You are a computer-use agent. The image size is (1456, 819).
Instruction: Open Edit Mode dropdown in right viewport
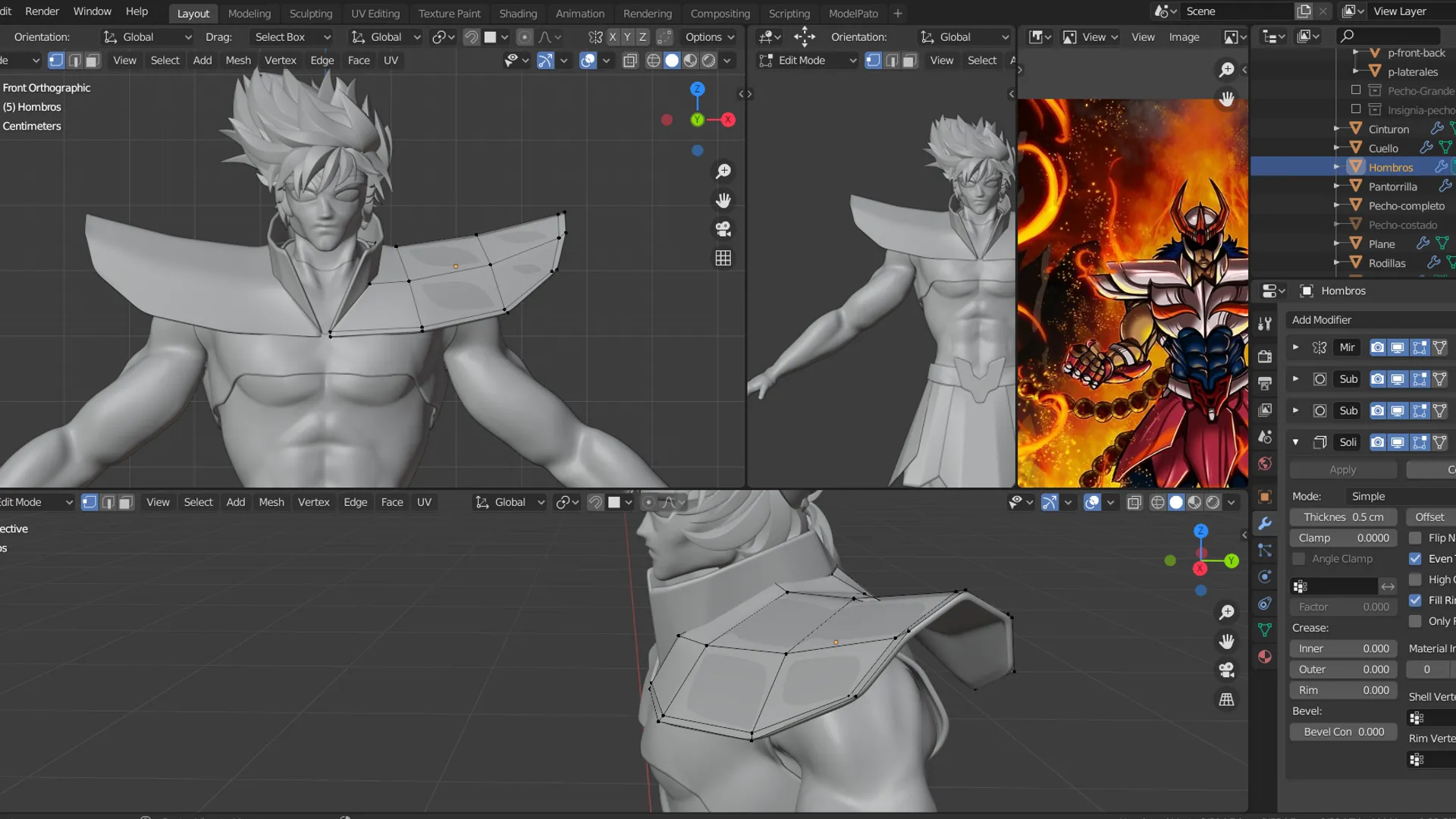pyautogui.click(x=807, y=61)
